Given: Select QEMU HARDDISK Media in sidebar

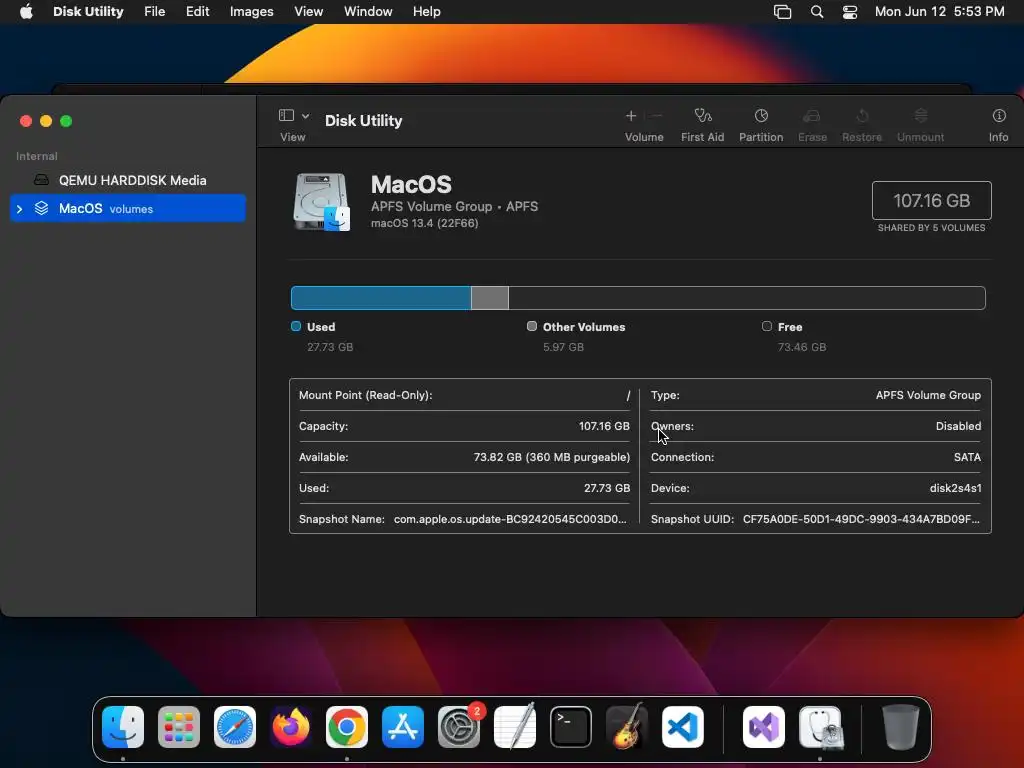Looking at the screenshot, I should click(x=128, y=180).
